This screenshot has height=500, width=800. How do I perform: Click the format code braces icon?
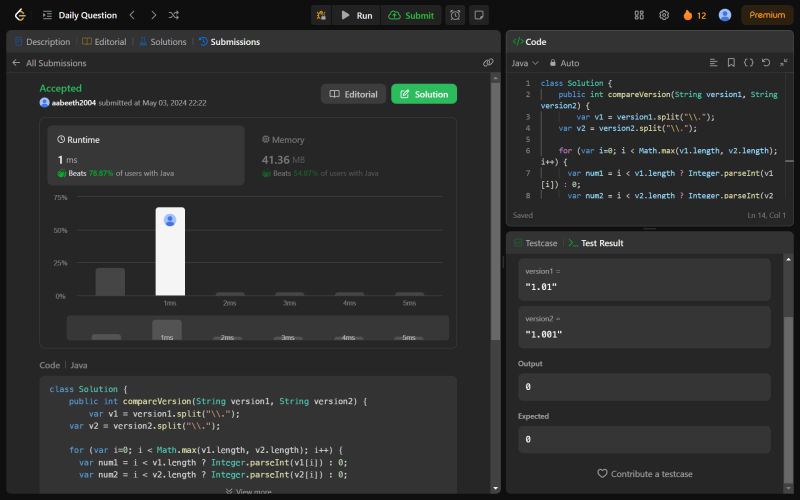click(x=749, y=62)
